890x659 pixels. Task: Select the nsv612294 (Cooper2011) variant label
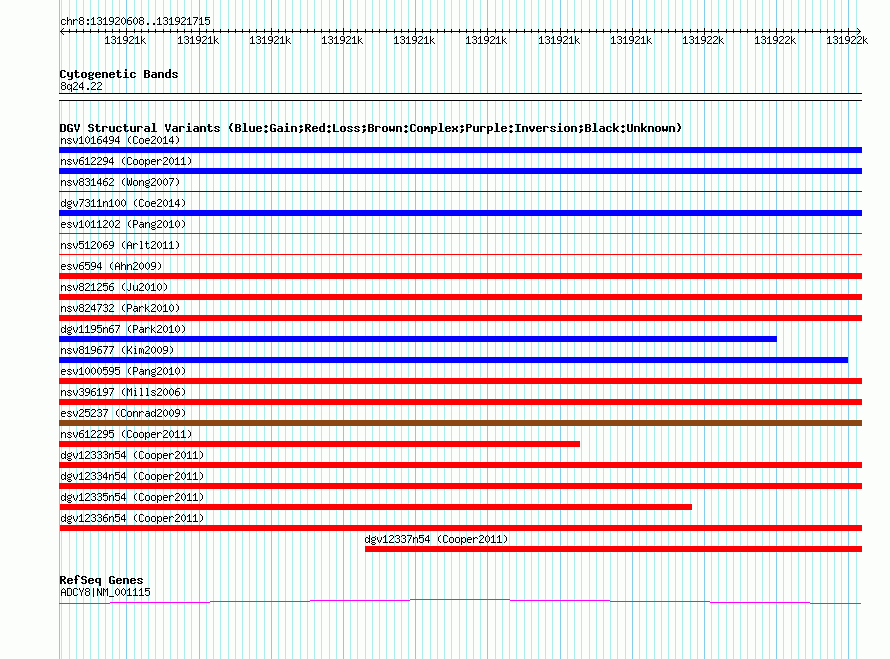(126, 161)
